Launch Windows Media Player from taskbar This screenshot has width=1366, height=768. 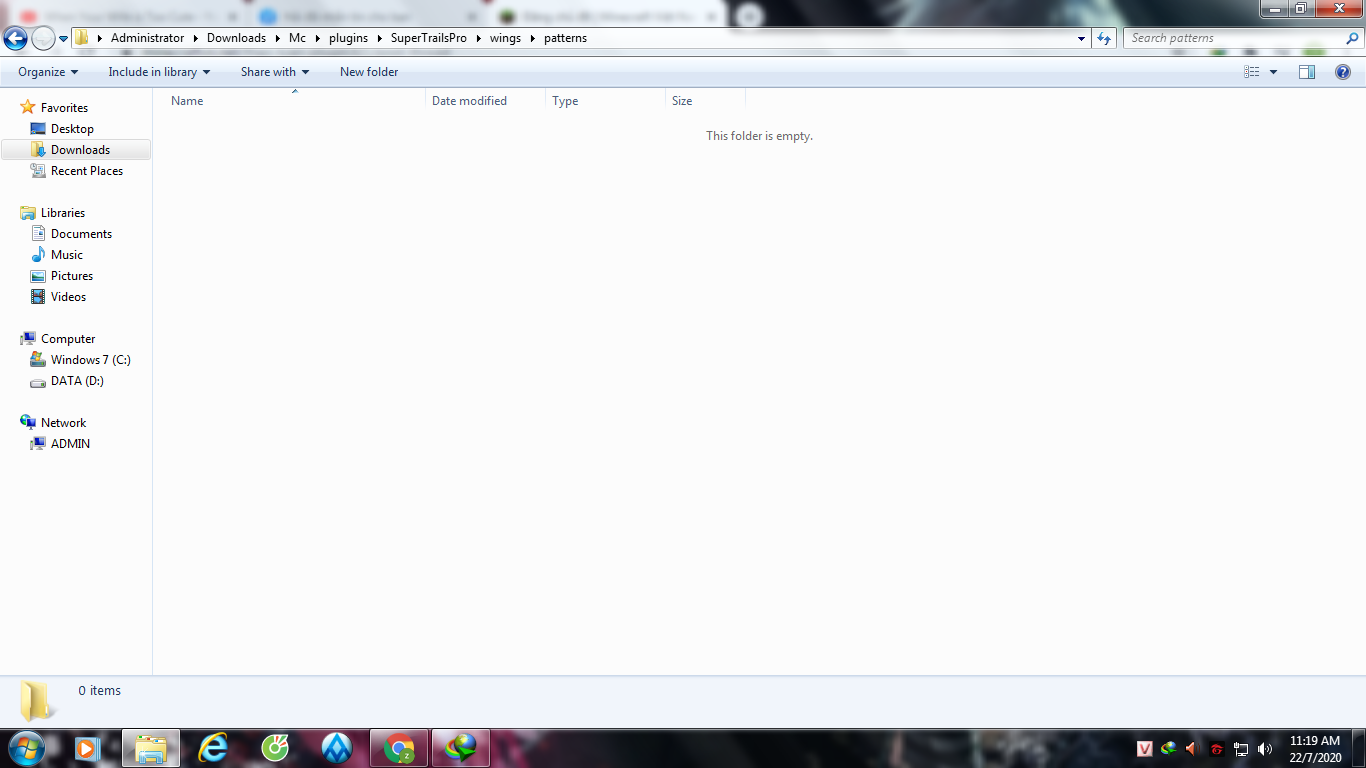pos(88,748)
